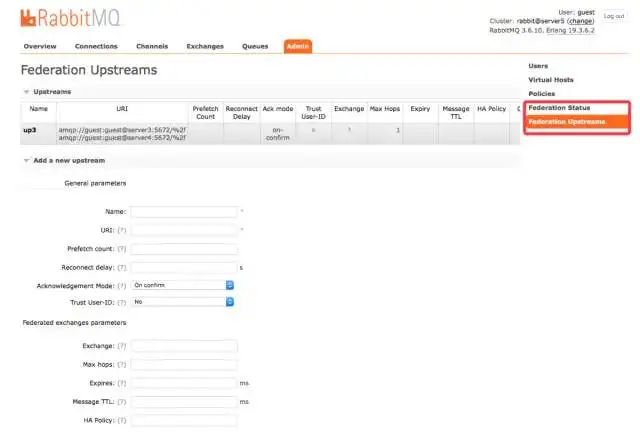Open the up3 upstream entry
The image size is (640, 437).
tap(30, 130)
